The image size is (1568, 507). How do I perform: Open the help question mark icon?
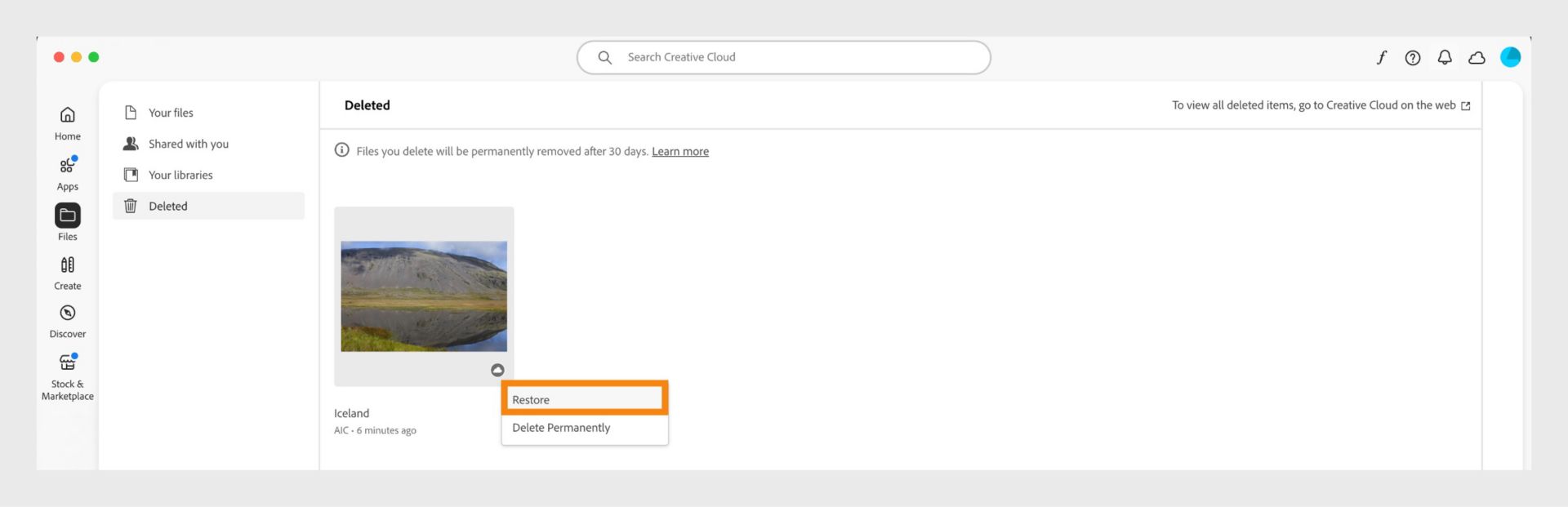click(x=1413, y=57)
